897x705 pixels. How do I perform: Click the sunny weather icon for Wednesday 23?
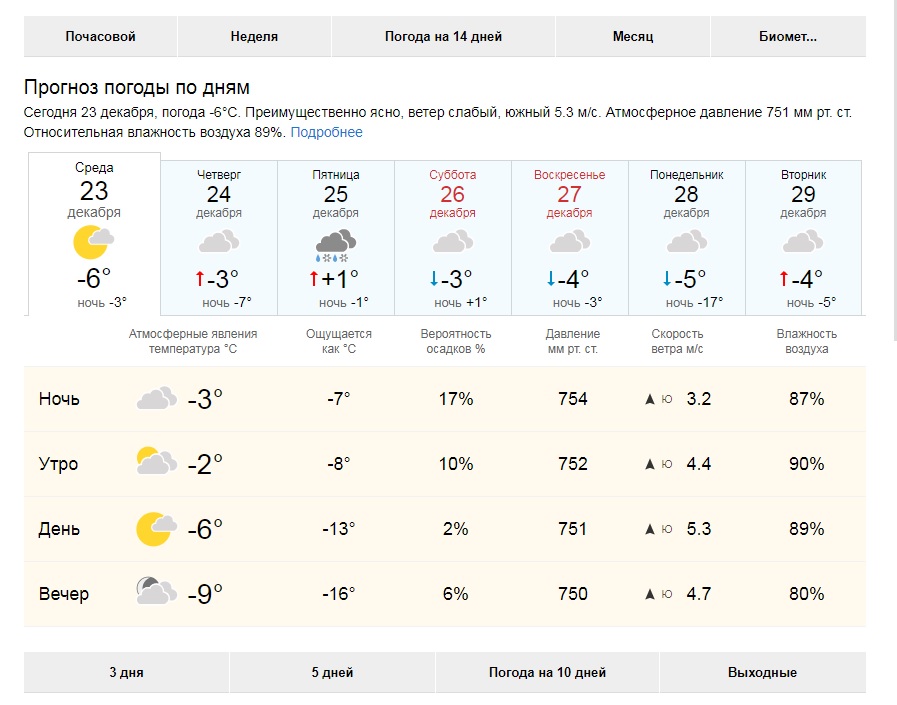(94, 242)
